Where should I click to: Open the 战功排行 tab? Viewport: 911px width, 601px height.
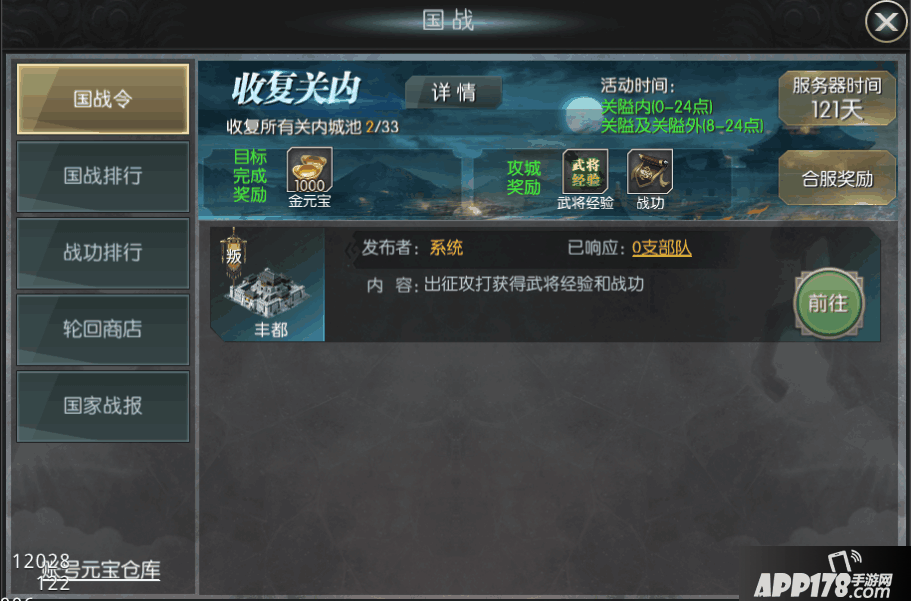(103, 253)
